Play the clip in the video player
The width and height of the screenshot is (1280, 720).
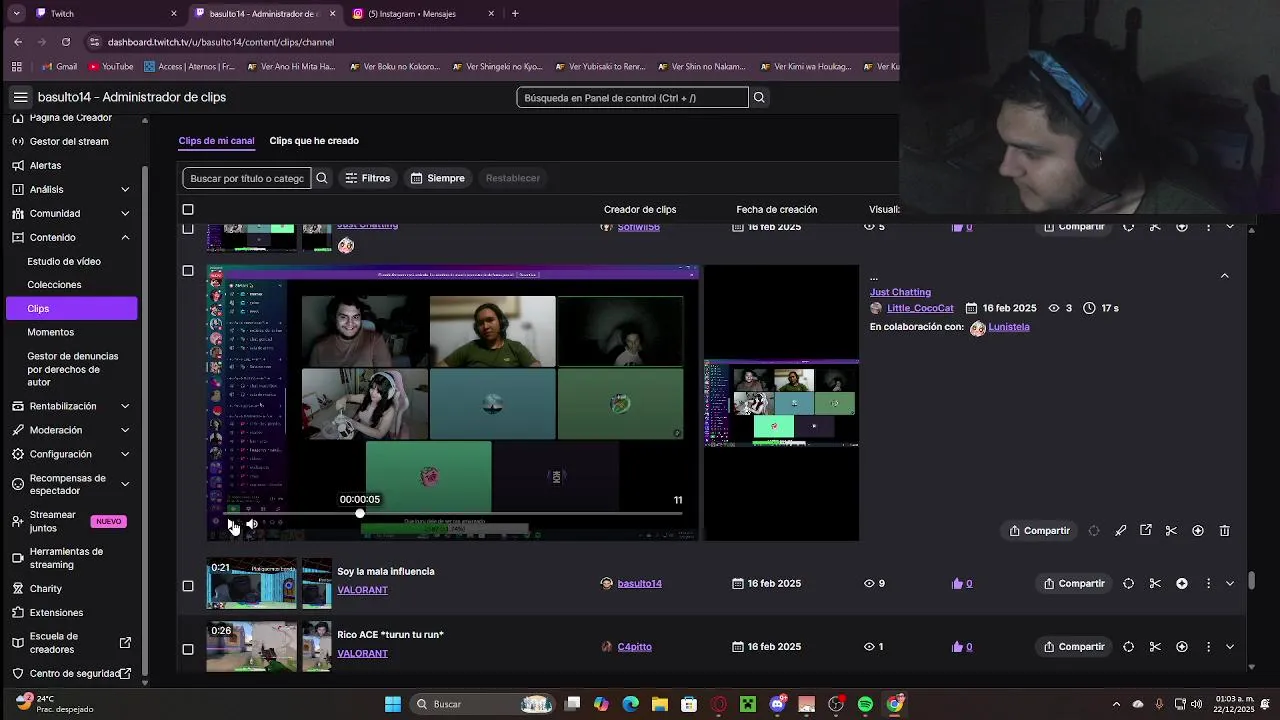[x=231, y=523]
